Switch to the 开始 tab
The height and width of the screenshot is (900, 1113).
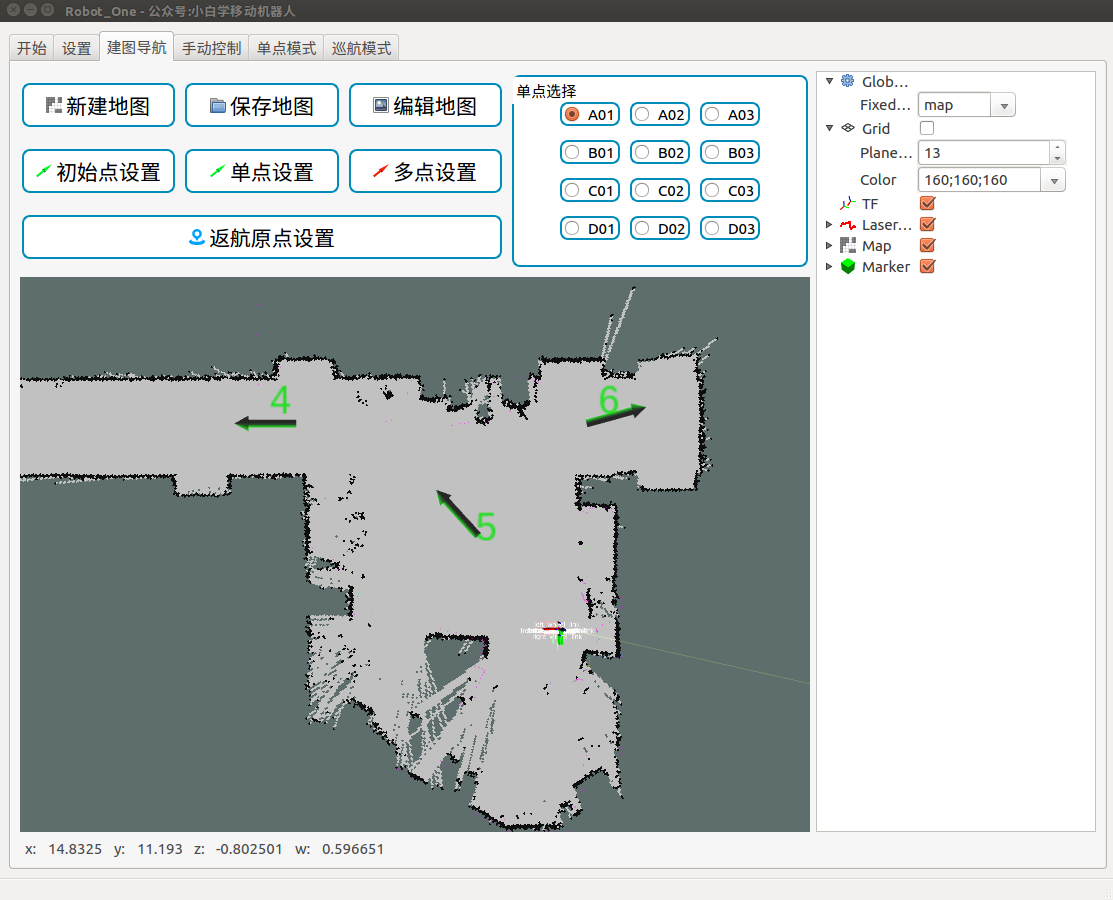tap(31, 48)
